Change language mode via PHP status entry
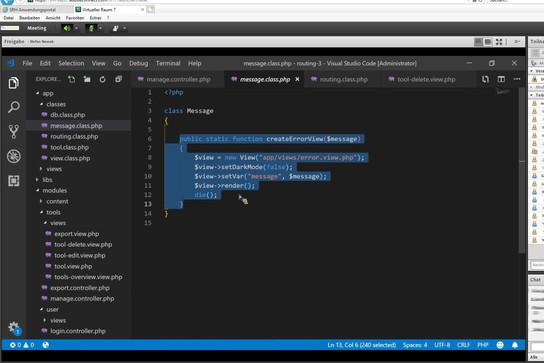The height and width of the screenshot is (363, 544). click(483, 345)
